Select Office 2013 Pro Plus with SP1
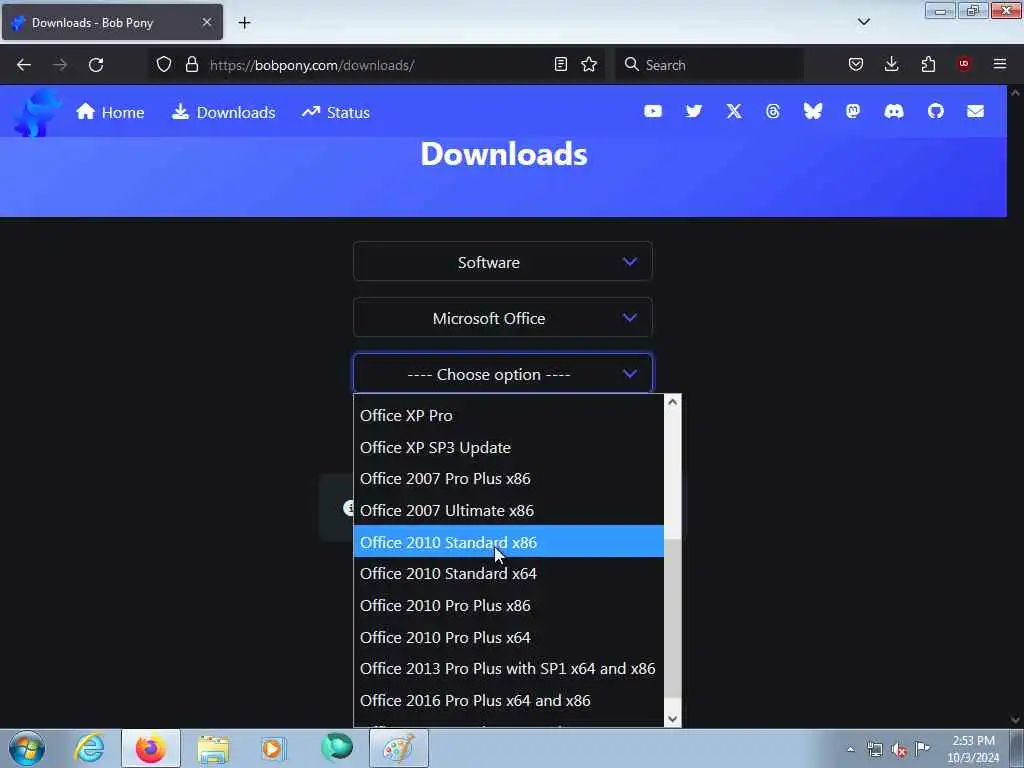Image resolution: width=1024 pixels, height=768 pixels. pos(508,669)
